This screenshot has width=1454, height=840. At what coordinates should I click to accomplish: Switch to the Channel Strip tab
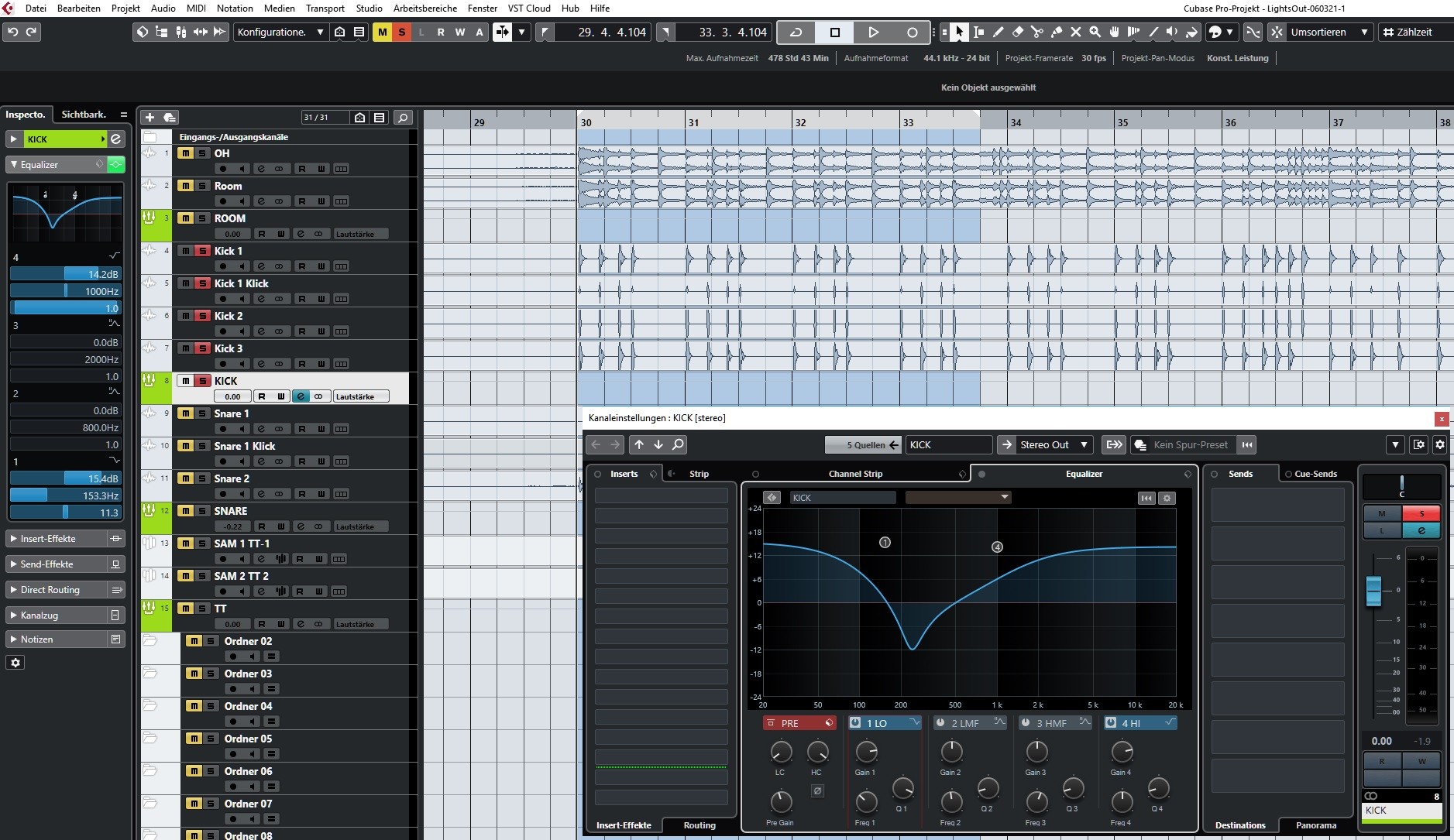point(855,474)
